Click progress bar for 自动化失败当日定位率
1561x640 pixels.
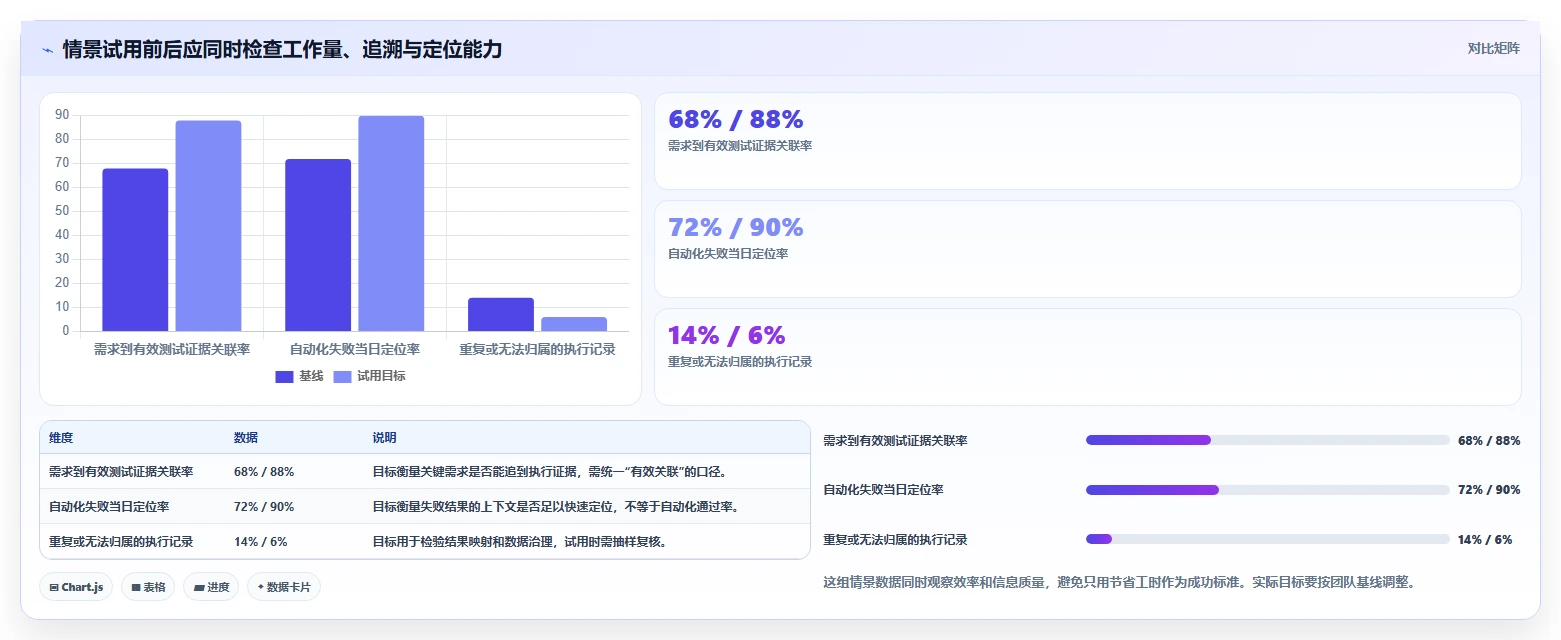coord(1268,490)
